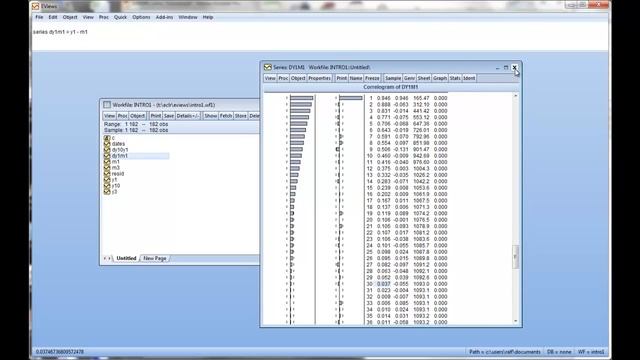Click status bar 'Path = c:\users\ralf\documents'
The height and width of the screenshot is (360, 640).
[x=505, y=352]
